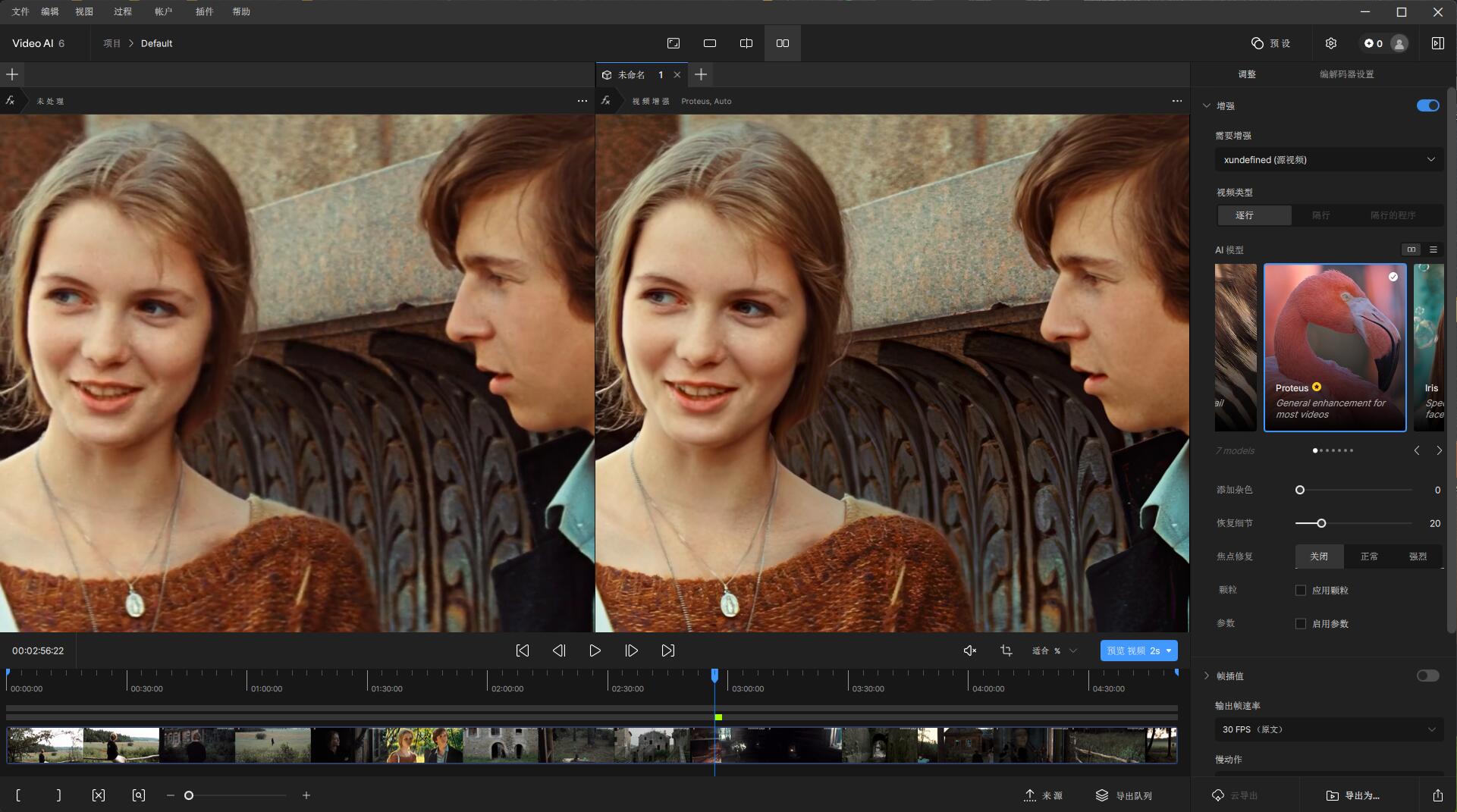Set trim out-point bracket
The height and width of the screenshot is (812, 1457).
(58, 795)
